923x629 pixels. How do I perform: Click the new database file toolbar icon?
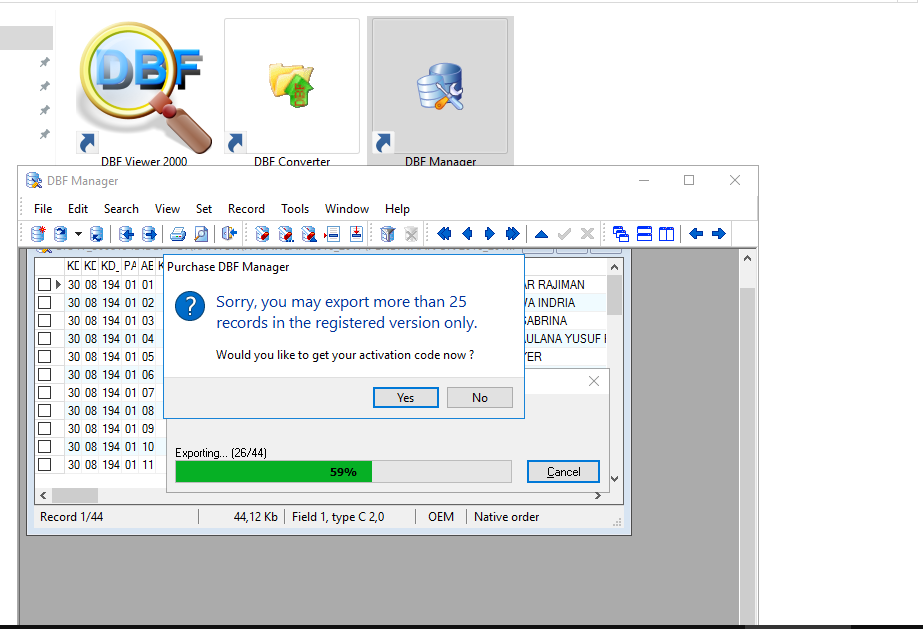tap(38, 234)
